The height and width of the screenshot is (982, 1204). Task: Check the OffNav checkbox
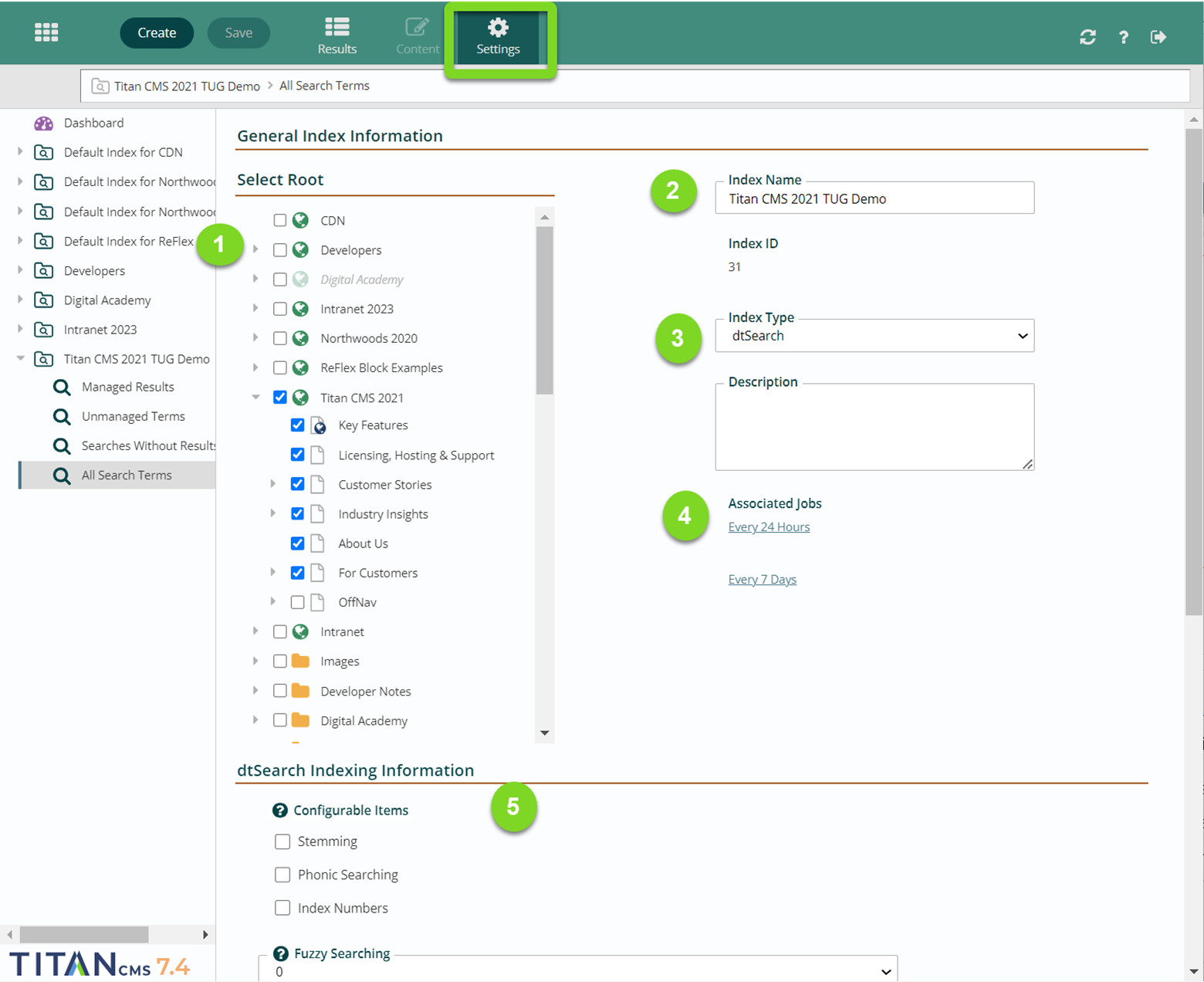(x=297, y=602)
